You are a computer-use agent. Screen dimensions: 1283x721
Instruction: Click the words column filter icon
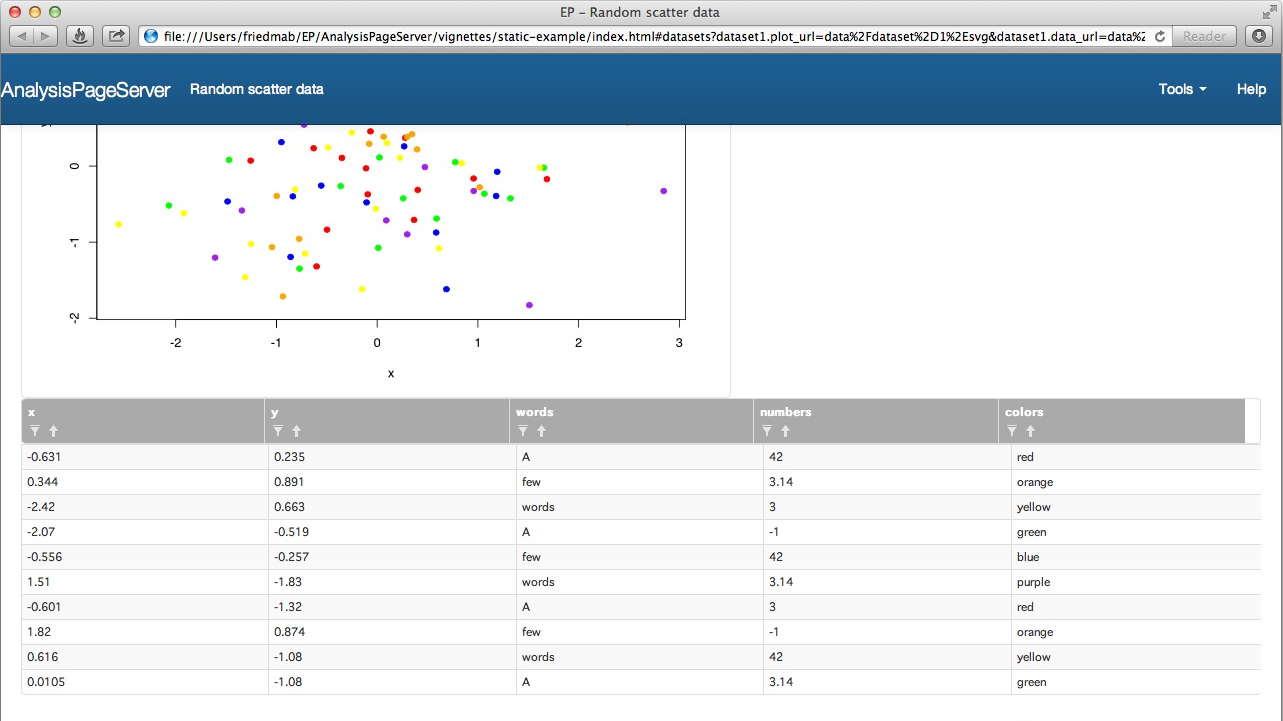[x=522, y=431]
